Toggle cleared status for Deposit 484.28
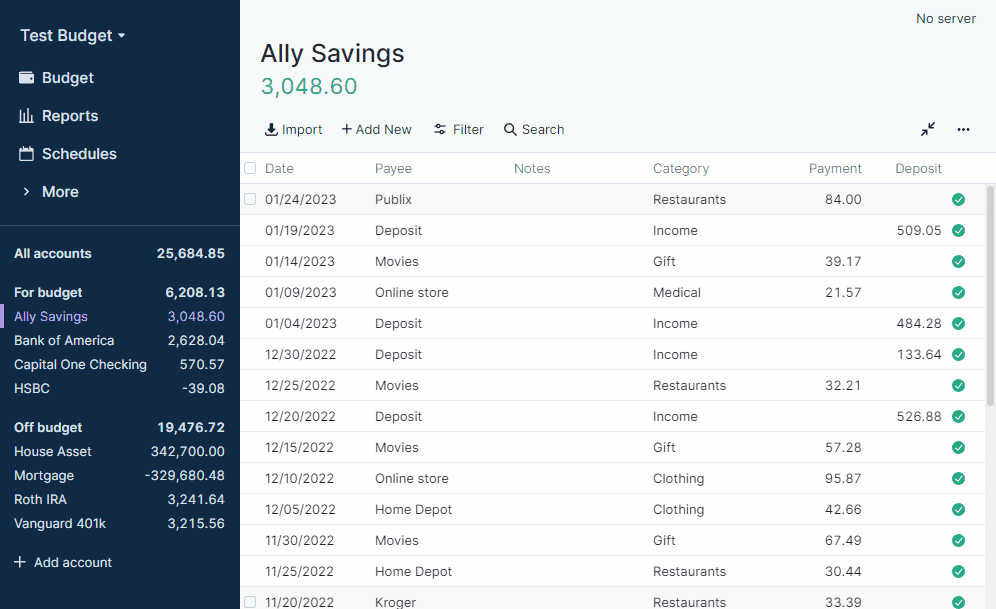 coord(959,323)
